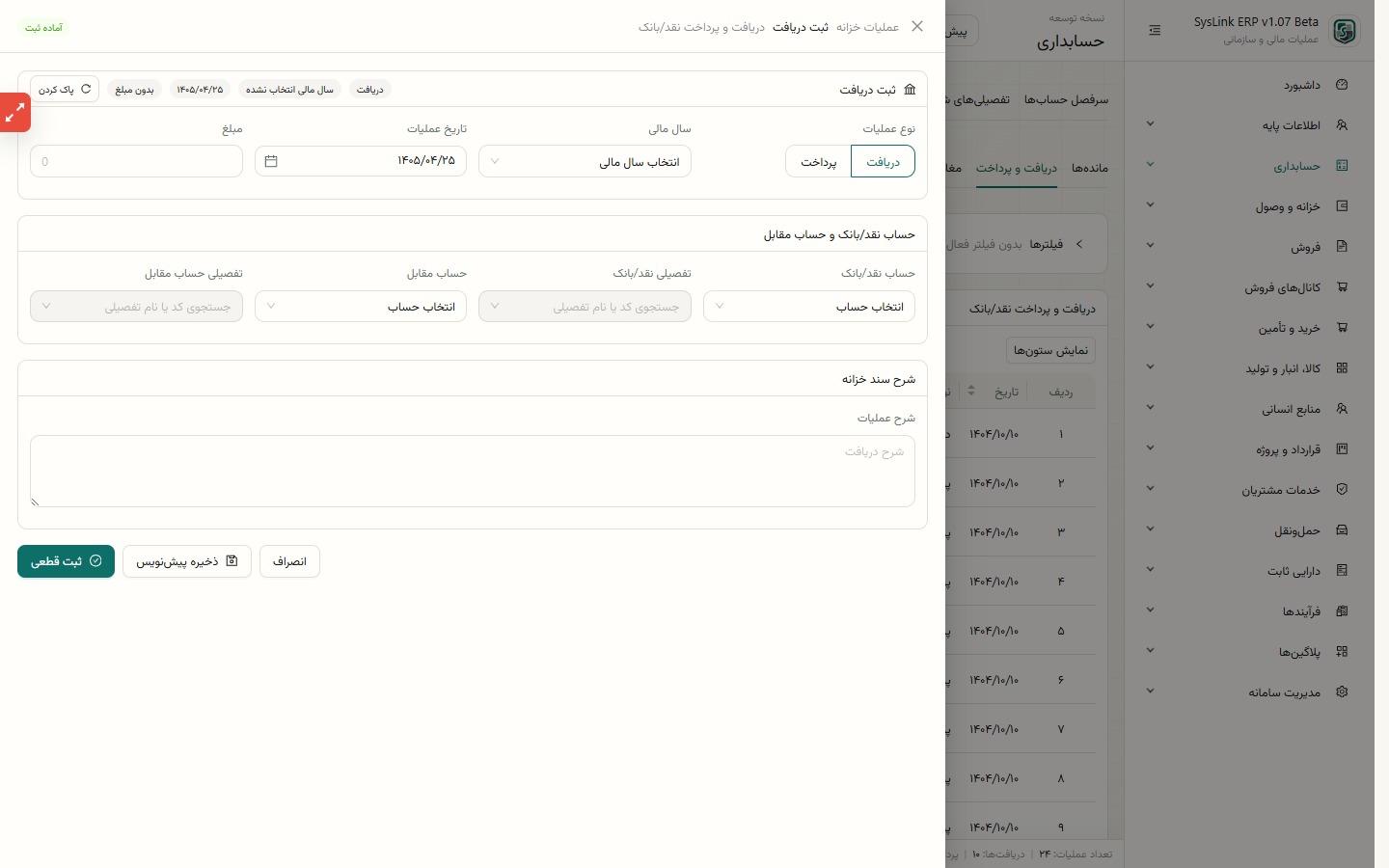The width and height of the screenshot is (1389, 868).
Task: Click the فرآیندها icon
Action: (1342, 611)
